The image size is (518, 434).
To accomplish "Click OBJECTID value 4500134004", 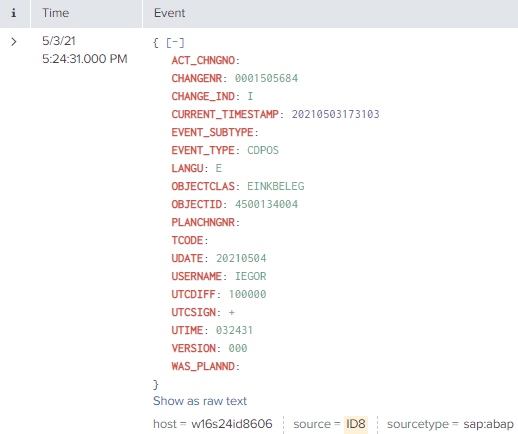I will pyautogui.click(x=266, y=204).
